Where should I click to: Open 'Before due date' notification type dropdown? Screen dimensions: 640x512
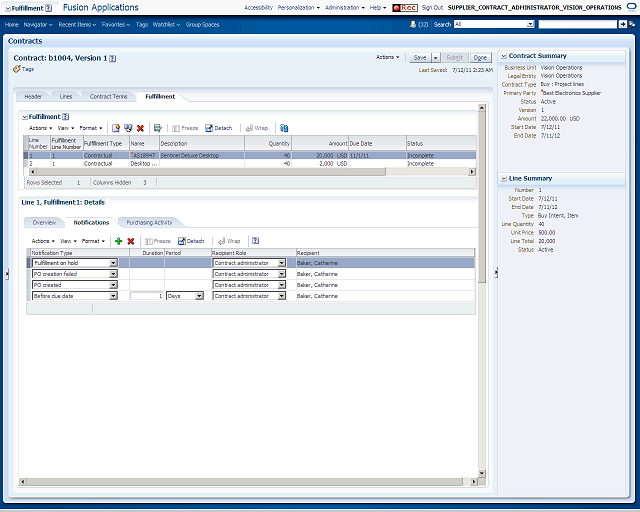click(113, 296)
